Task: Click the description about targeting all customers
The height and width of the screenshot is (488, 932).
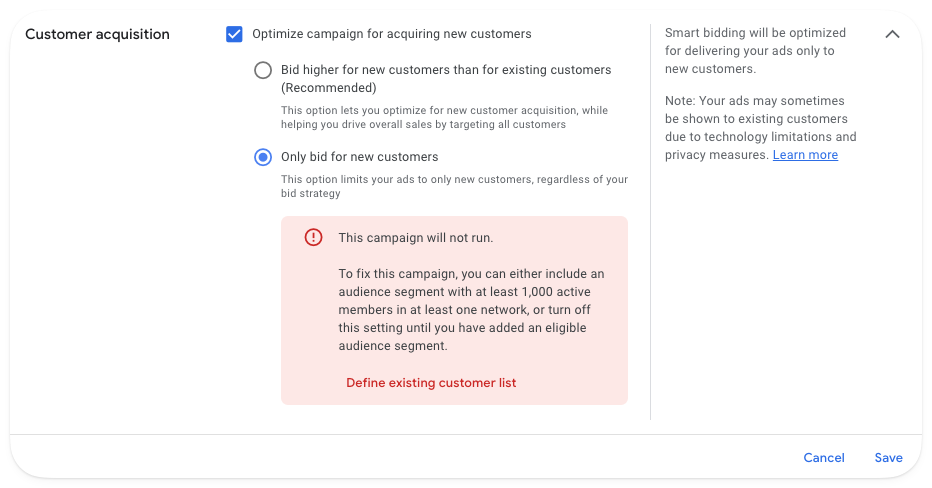Action: click(x=444, y=117)
